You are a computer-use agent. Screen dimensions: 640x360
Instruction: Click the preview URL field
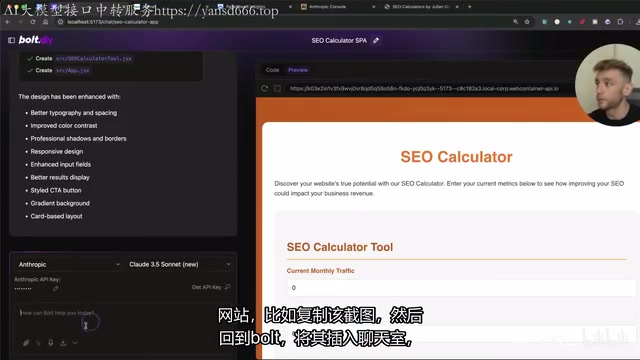[424, 88]
